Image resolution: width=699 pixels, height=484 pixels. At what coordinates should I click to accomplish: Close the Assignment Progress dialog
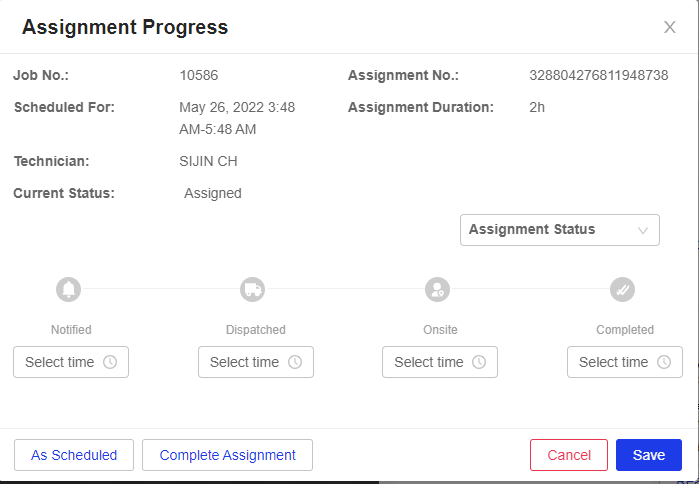670,27
